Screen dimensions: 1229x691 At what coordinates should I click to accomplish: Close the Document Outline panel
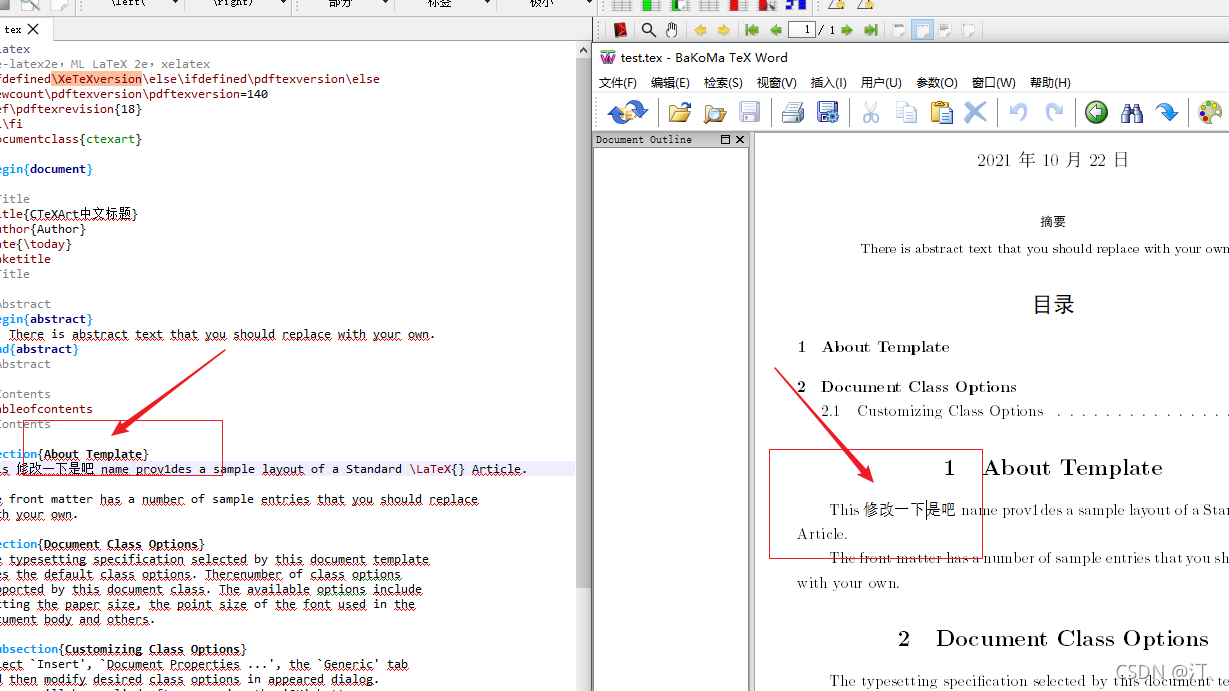click(x=740, y=140)
